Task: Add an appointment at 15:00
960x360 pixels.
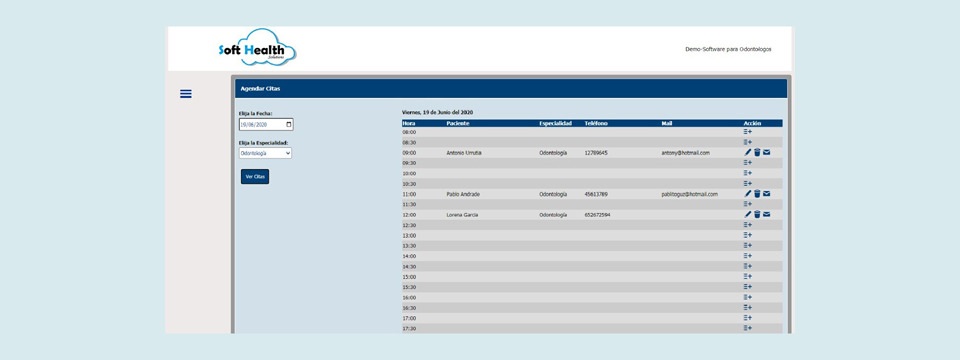Action: 748,277
